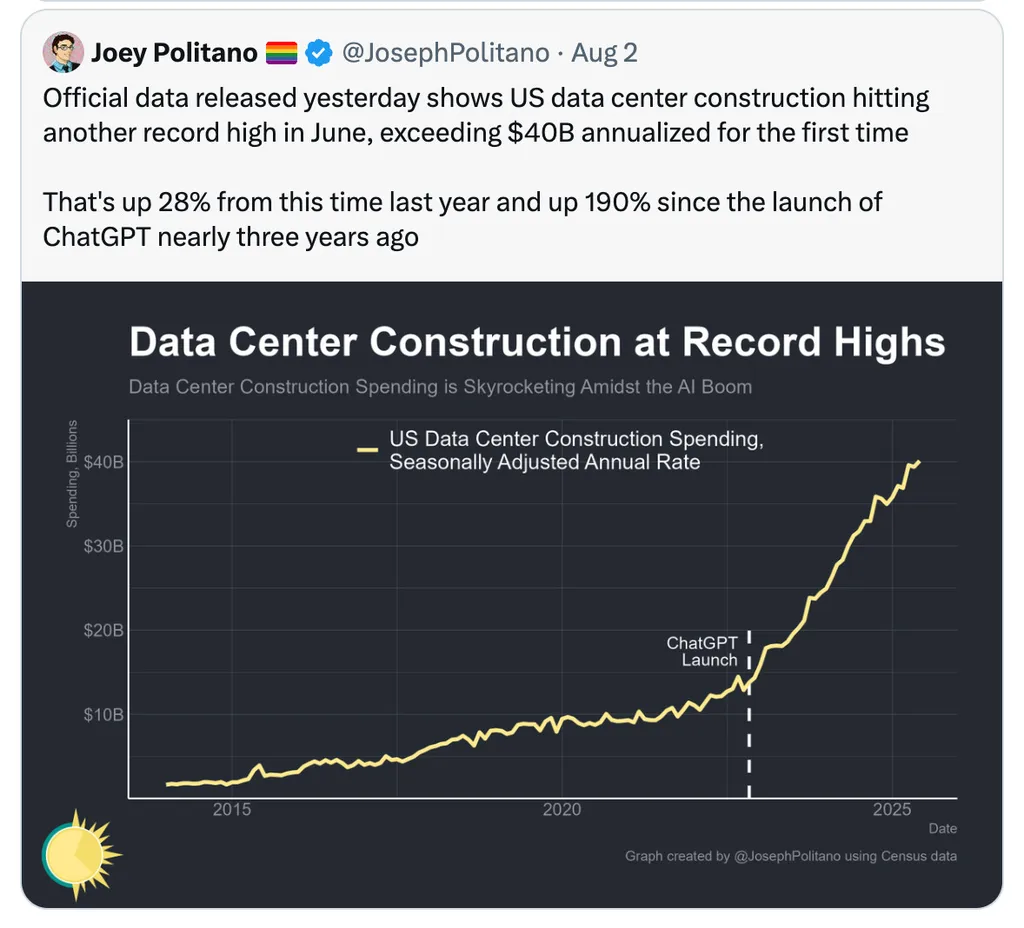
Task: Click the rainbow flag emoji
Action: click(x=282, y=53)
